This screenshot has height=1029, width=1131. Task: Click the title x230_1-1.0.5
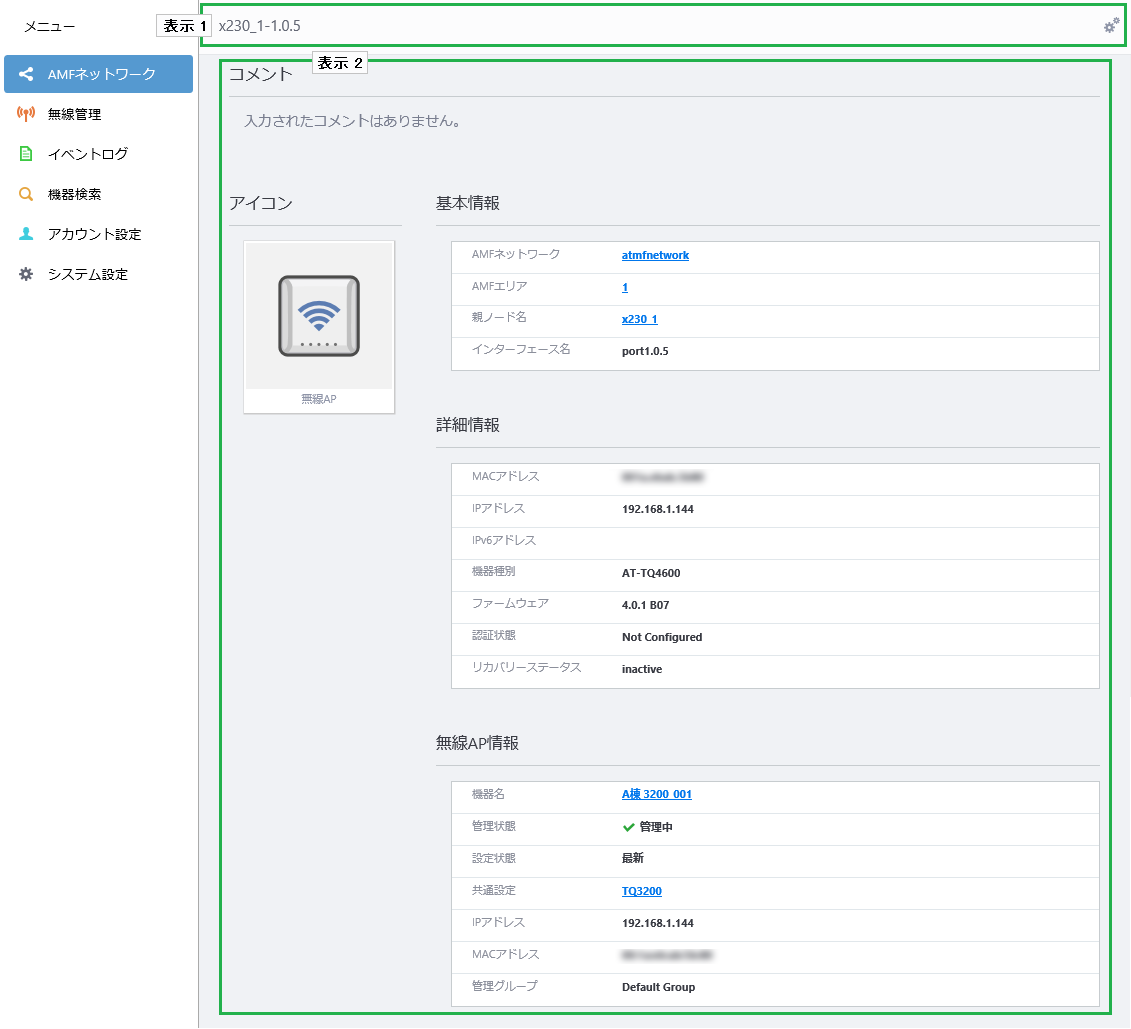(x=260, y=26)
